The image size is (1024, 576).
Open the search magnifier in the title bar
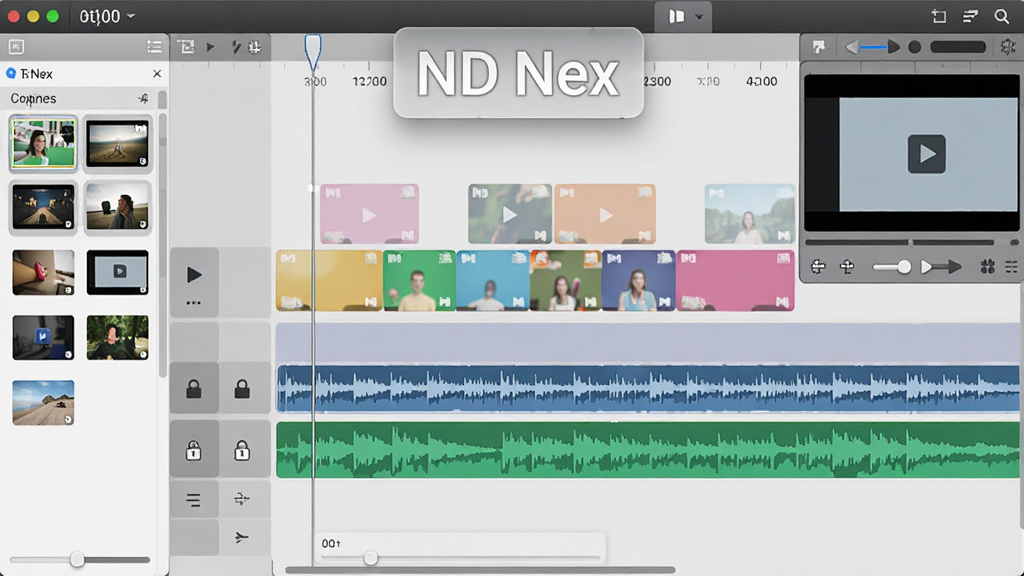coord(1001,16)
